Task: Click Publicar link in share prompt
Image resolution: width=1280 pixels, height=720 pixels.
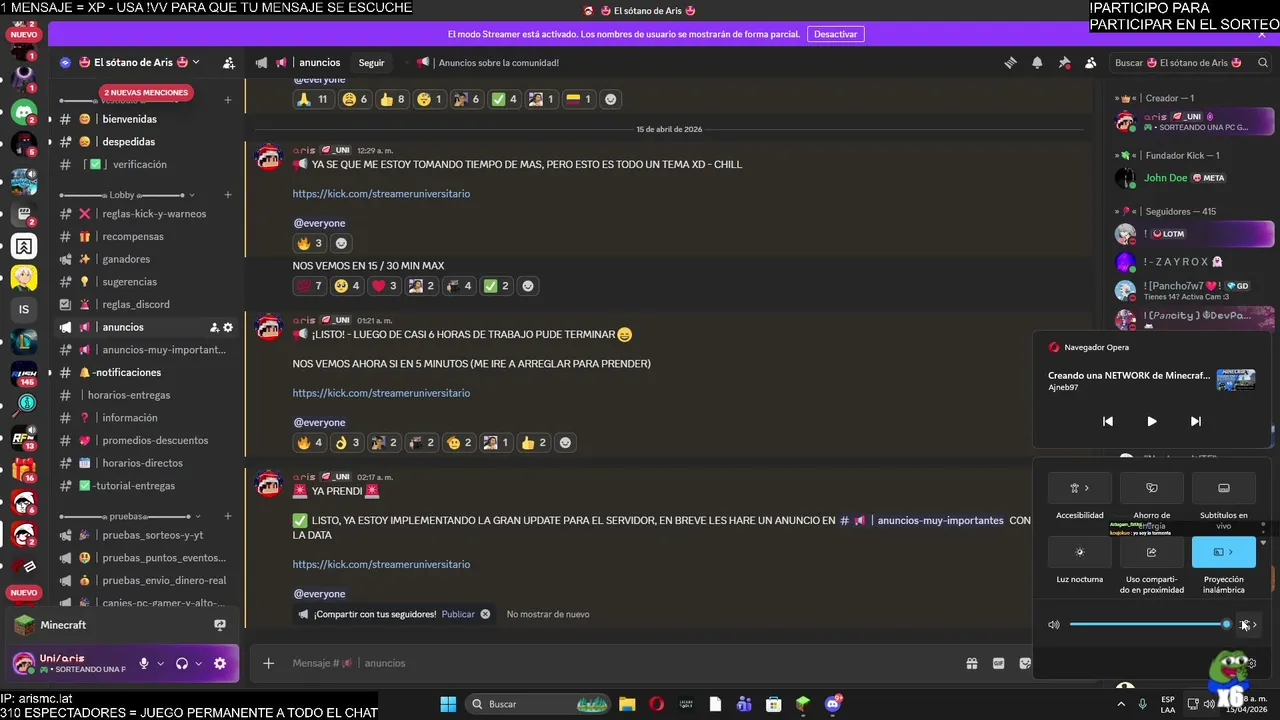Action: 458,614
